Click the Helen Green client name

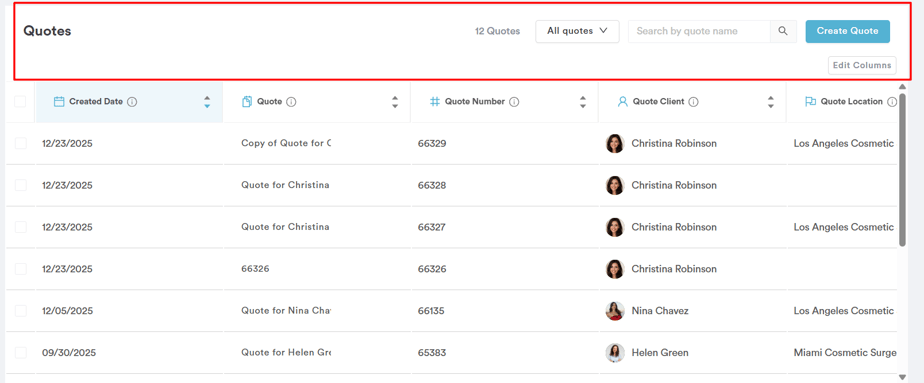tap(660, 352)
